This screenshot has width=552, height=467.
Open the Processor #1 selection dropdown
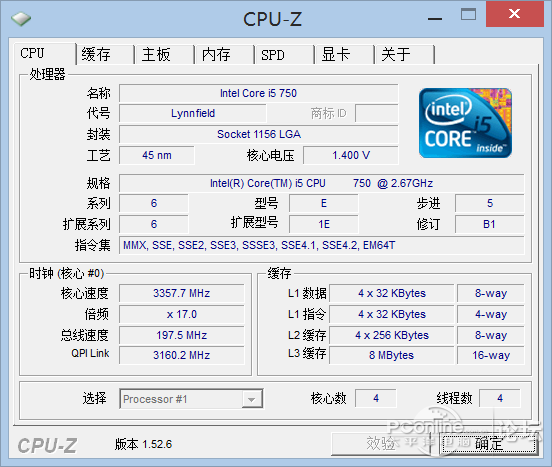[x=191, y=399]
